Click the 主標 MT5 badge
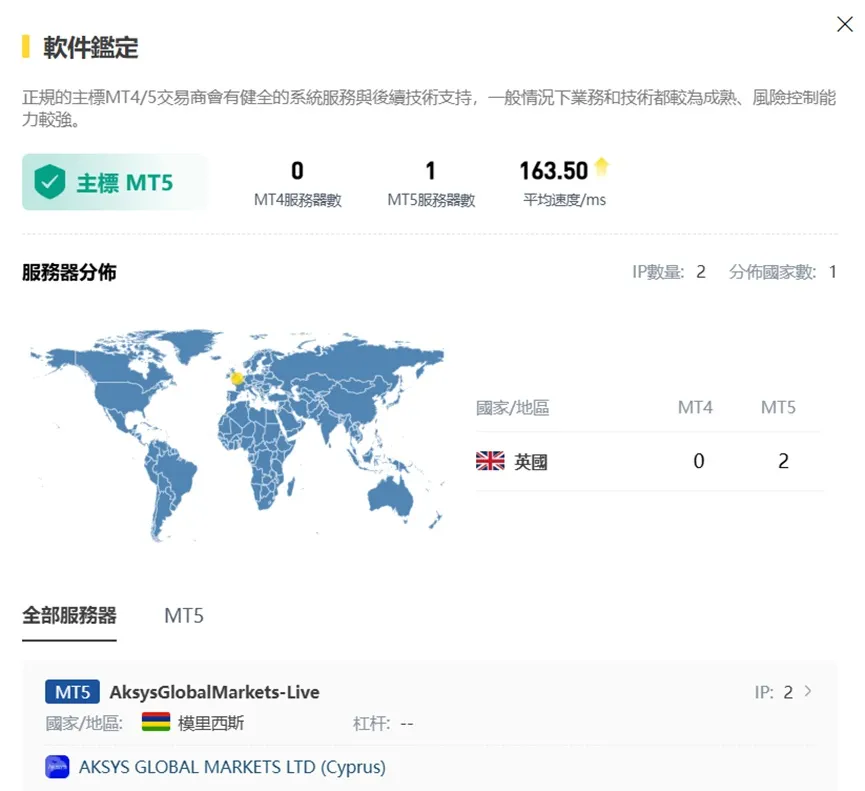 coord(115,182)
